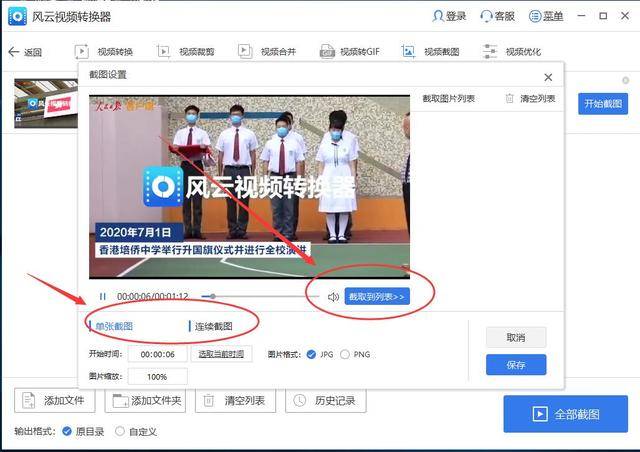This screenshot has width=640, height=452.
Task: Switch to the 单张截图 single capture tab
Action: [114, 326]
